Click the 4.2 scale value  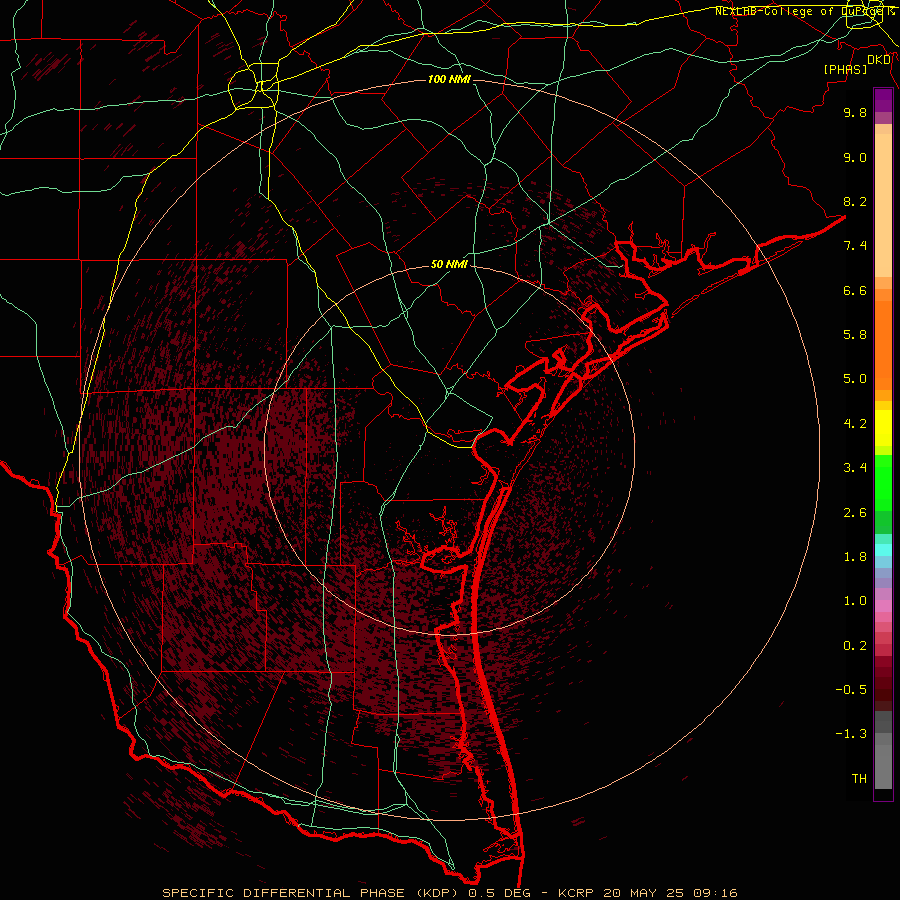[855, 424]
